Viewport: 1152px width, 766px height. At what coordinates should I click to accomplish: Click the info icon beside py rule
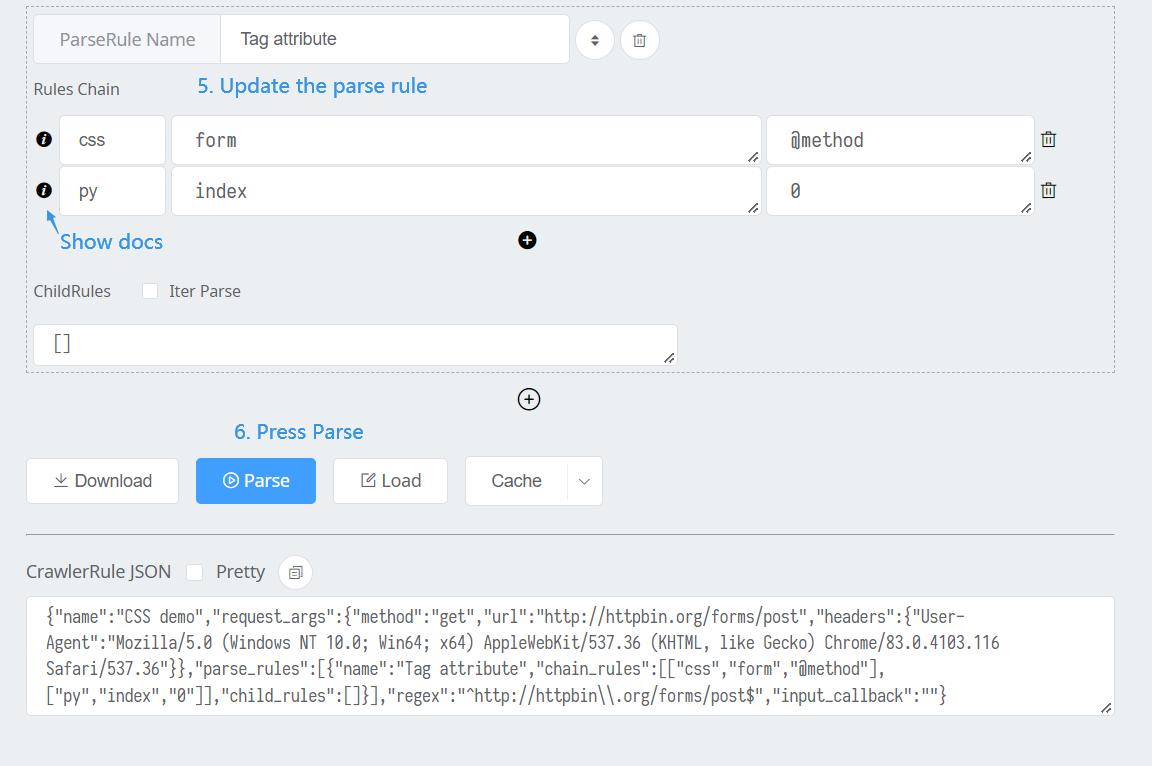tap(43, 190)
